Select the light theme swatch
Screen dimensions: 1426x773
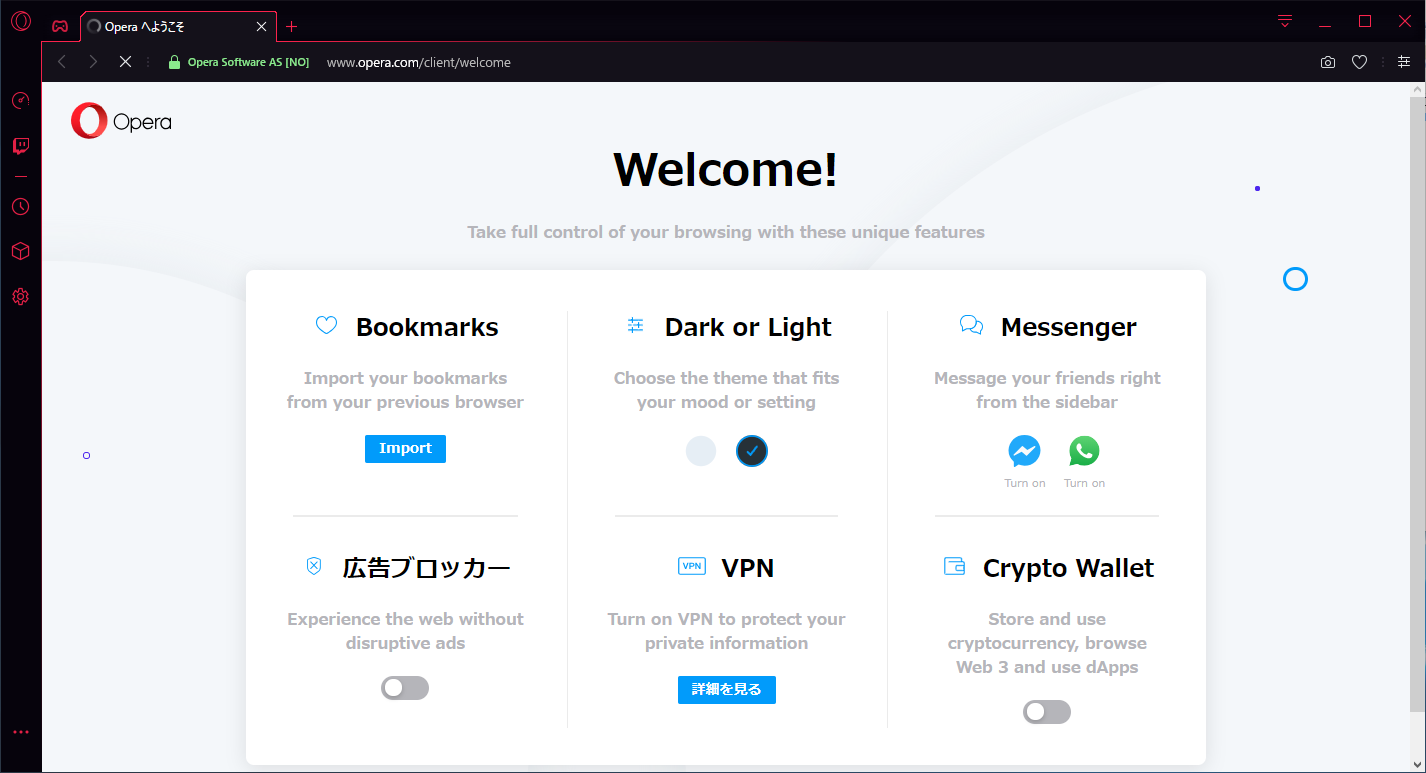pyautogui.click(x=701, y=451)
